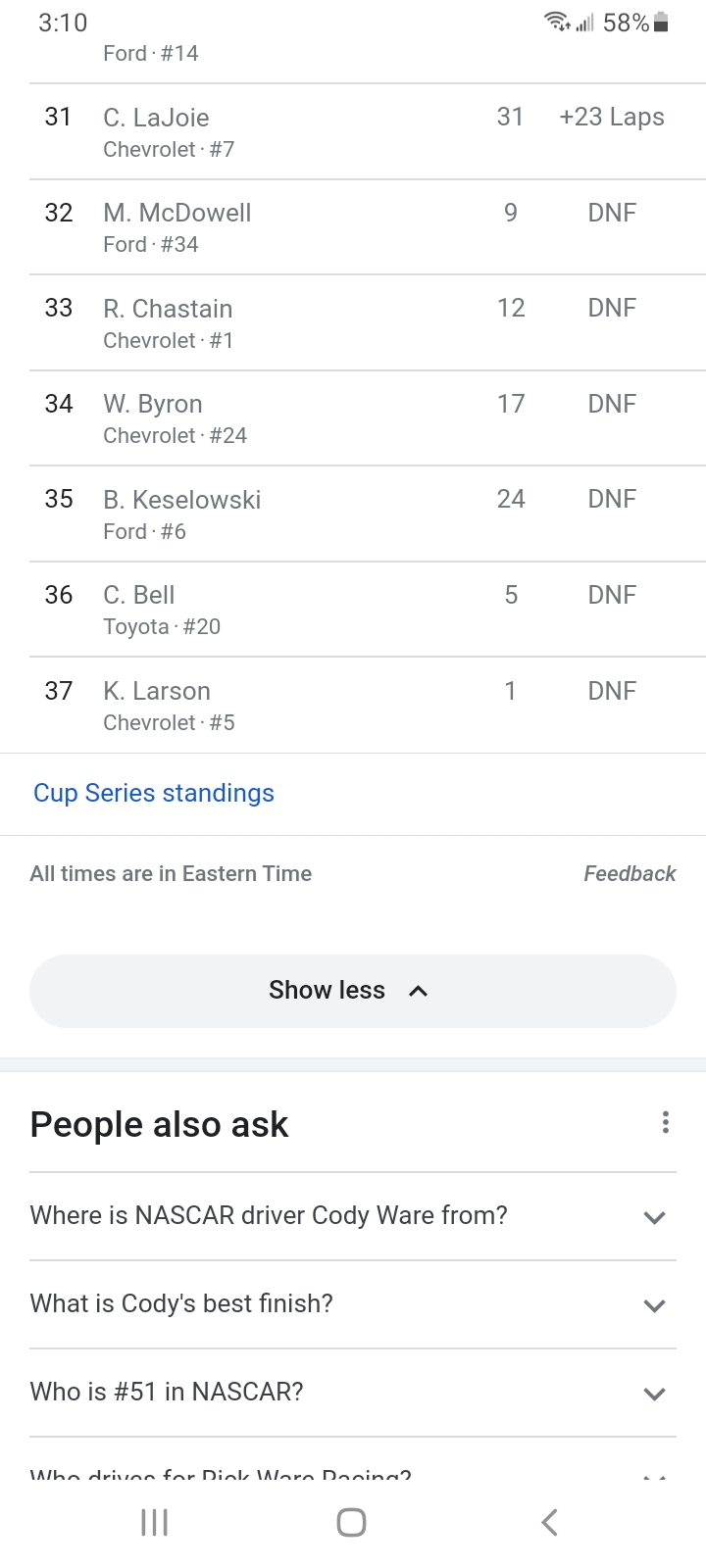Viewport: 706px width, 1568px height.
Task: Tap the three-dot People also ask menu
Action: pos(666,1123)
